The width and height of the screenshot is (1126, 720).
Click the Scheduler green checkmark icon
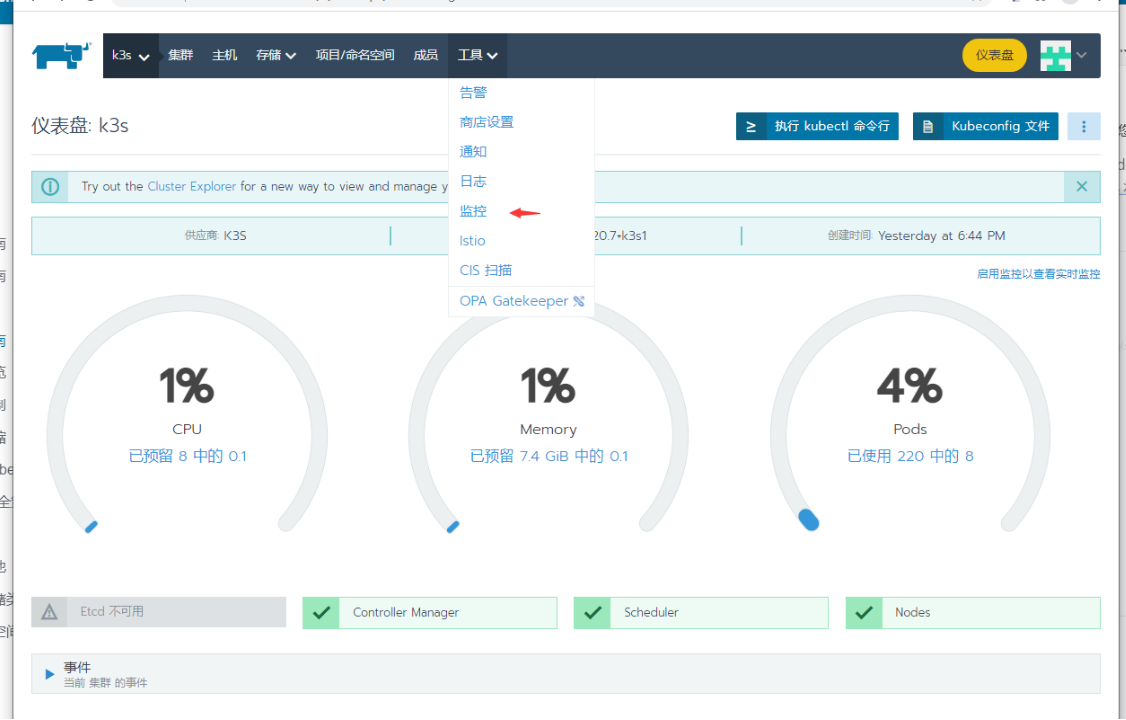coord(592,612)
